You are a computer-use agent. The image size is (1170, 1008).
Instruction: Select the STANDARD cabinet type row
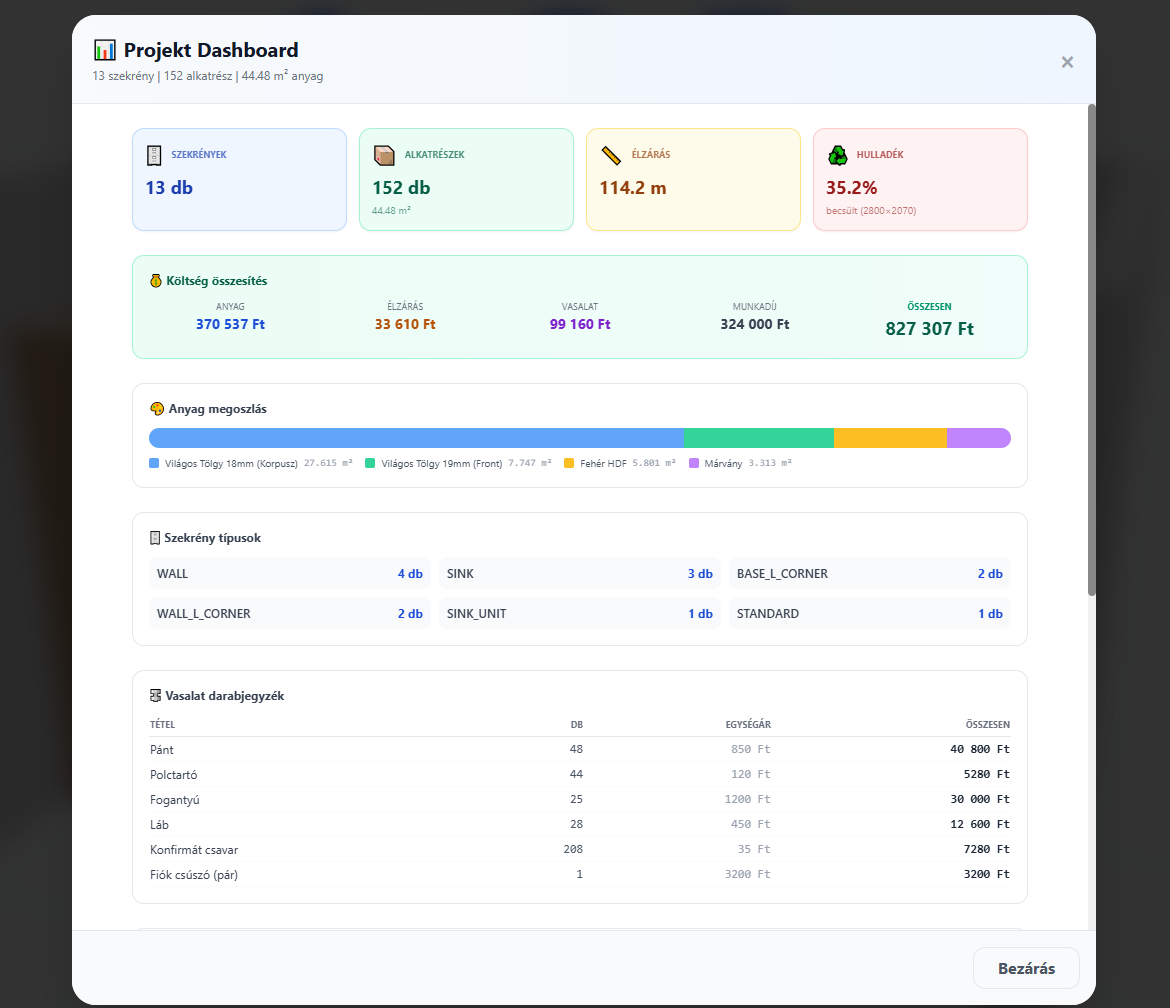coord(870,613)
